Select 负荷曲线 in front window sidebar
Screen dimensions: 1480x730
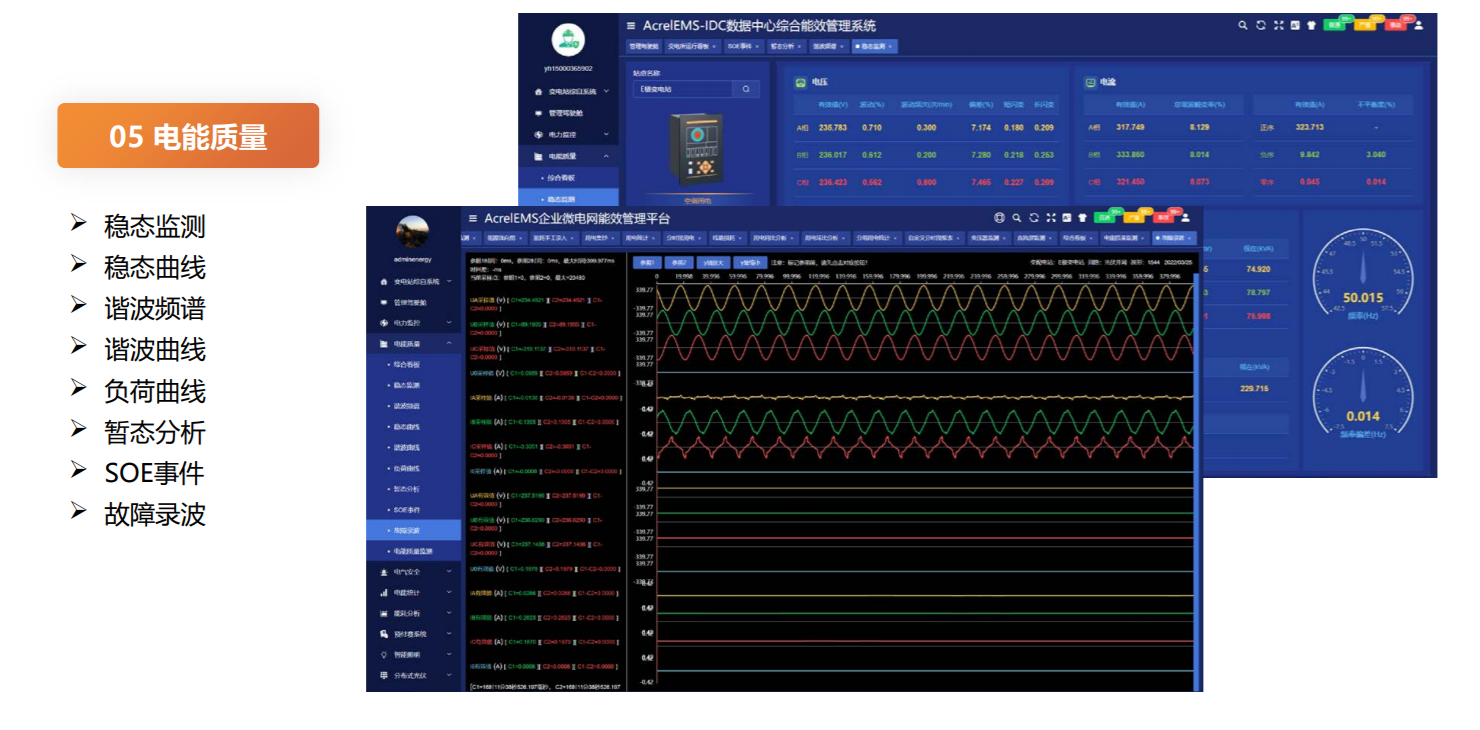(414, 468)
